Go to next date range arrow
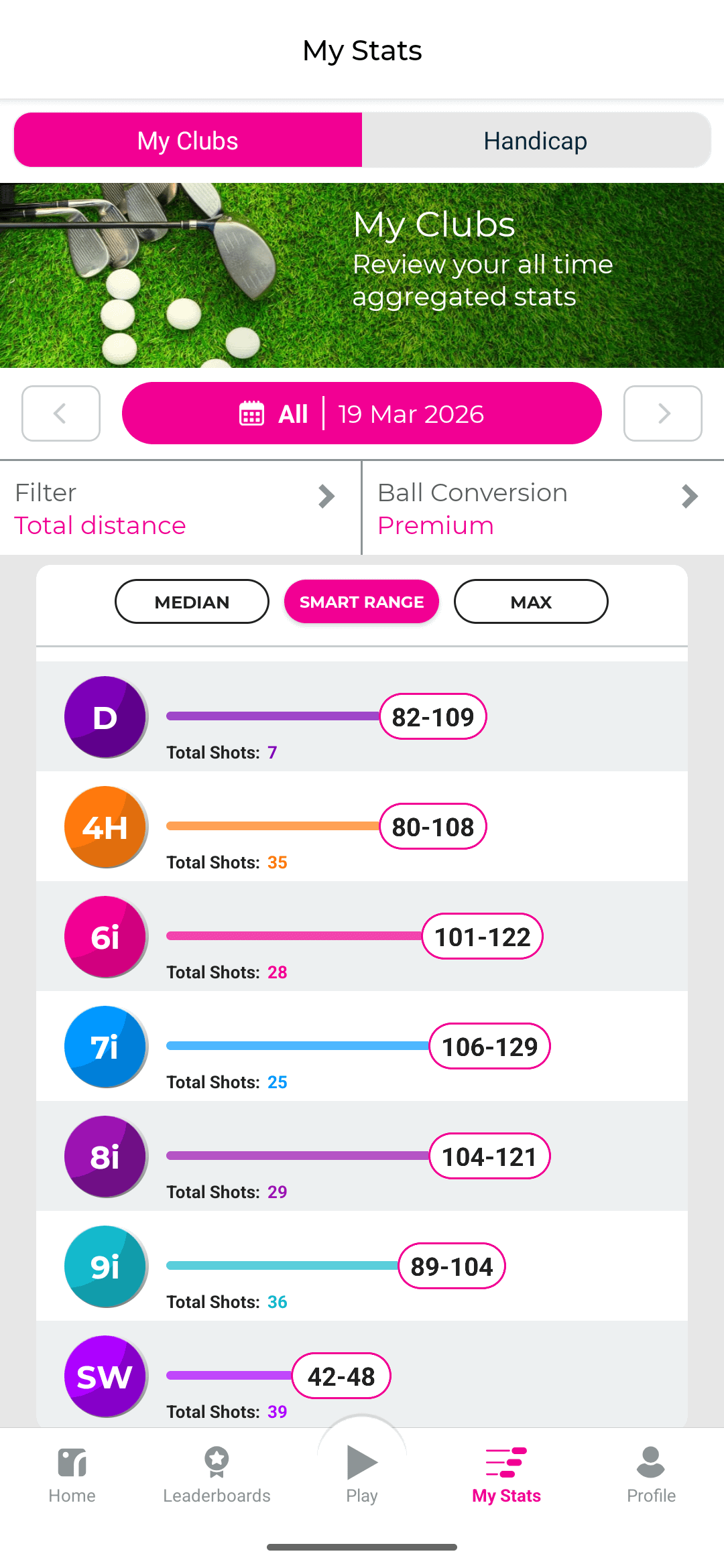 [x=662, y=413]
